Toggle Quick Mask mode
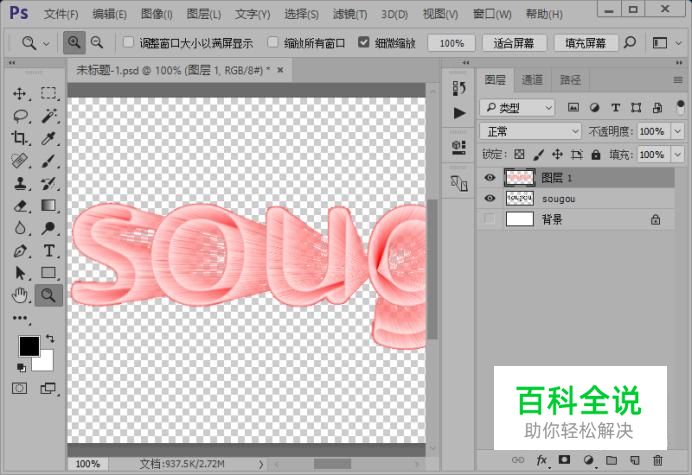The image size is (692, 475). click(x=19, y=388)
